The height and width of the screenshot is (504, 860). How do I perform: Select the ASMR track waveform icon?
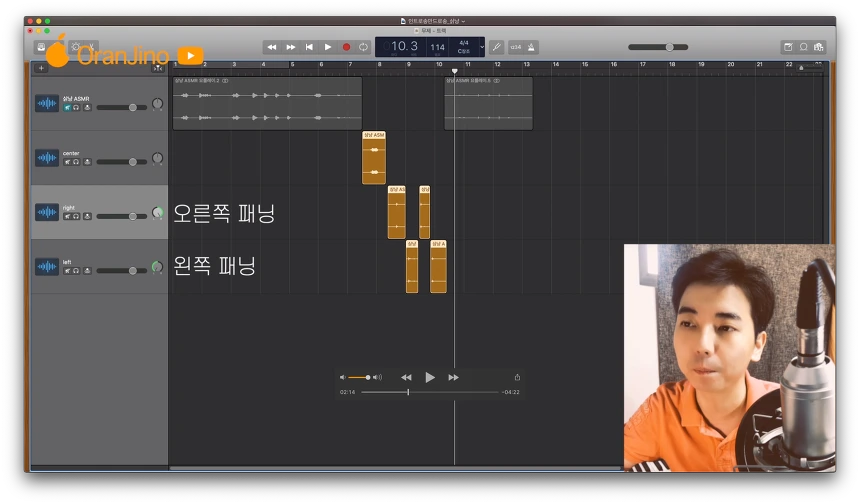(x=47, y=103)
